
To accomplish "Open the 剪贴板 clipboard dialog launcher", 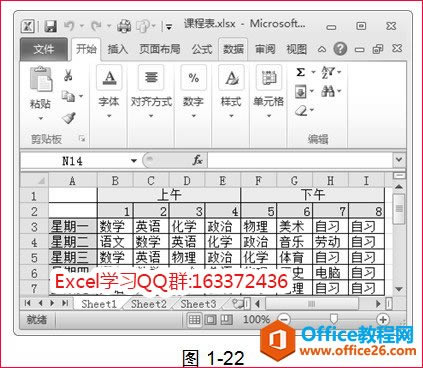I will pos(81,138).
